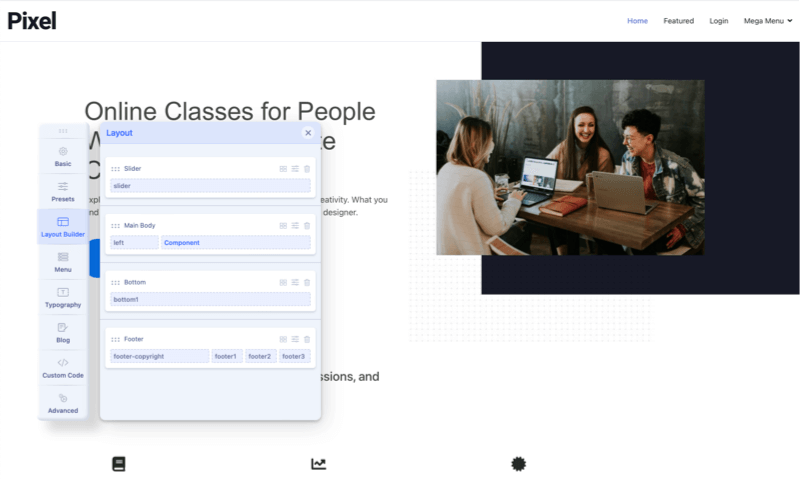Click the 'Online Classes for People' heading

point(230,111)
